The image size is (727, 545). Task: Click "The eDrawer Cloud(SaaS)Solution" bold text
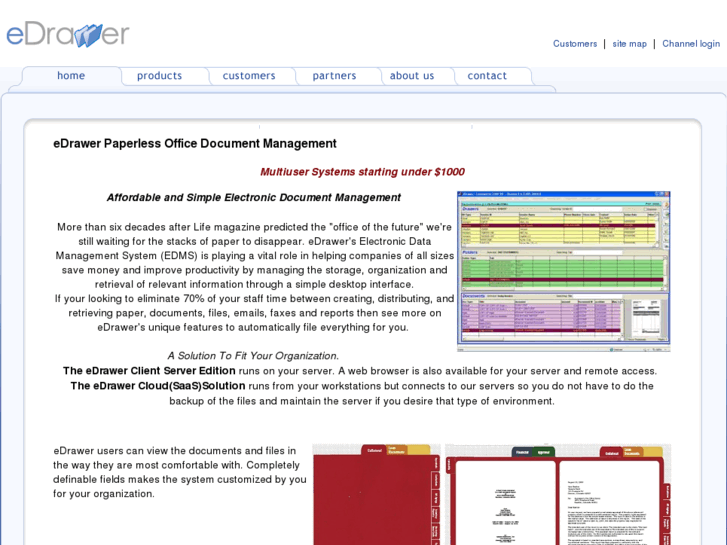pos(158,386)
